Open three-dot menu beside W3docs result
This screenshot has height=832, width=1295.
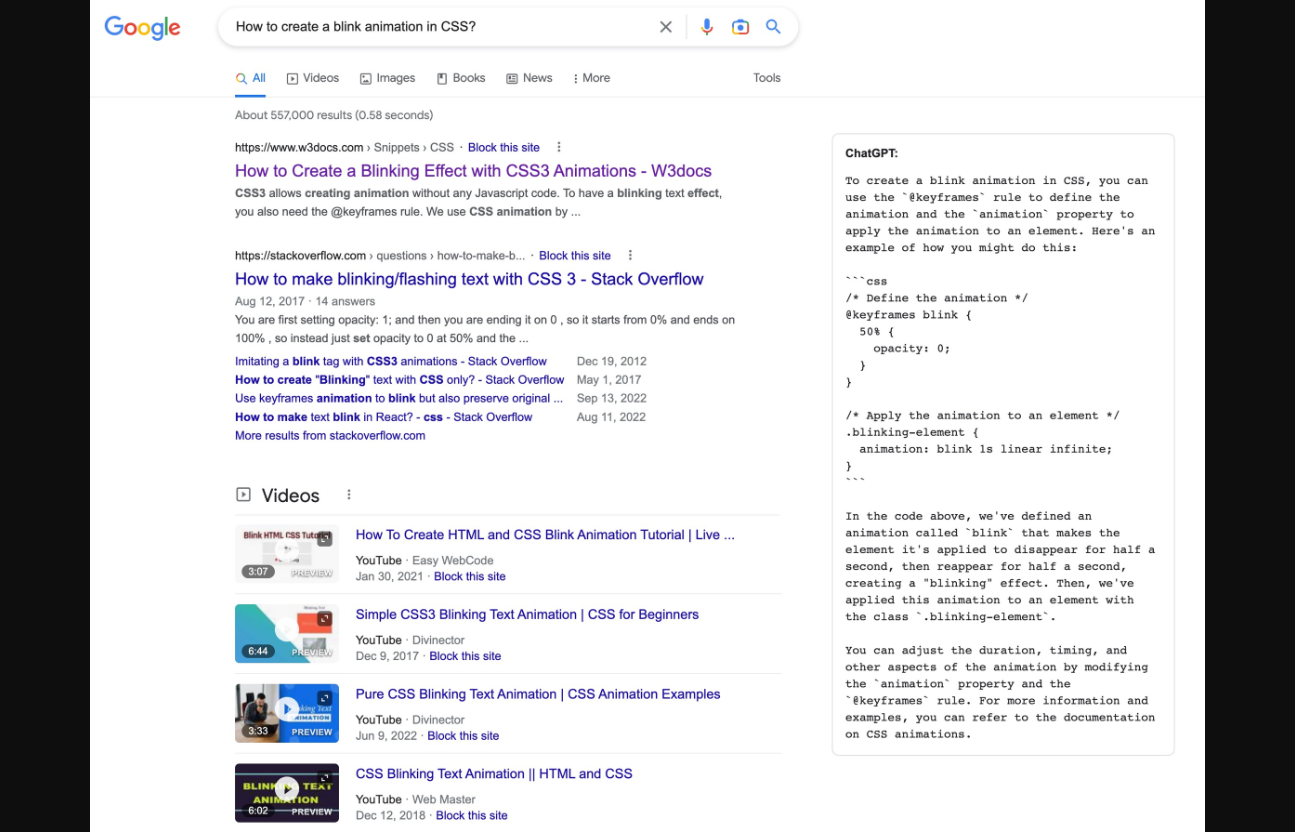tap(559, 147)
